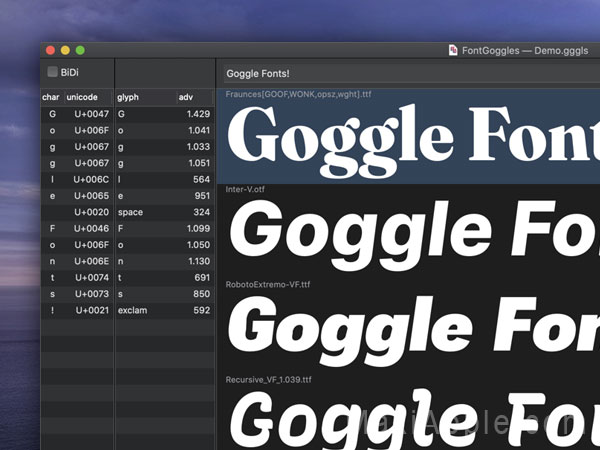Select the U+0073 character row
600x450 pixels.
(x=77, y=294)
